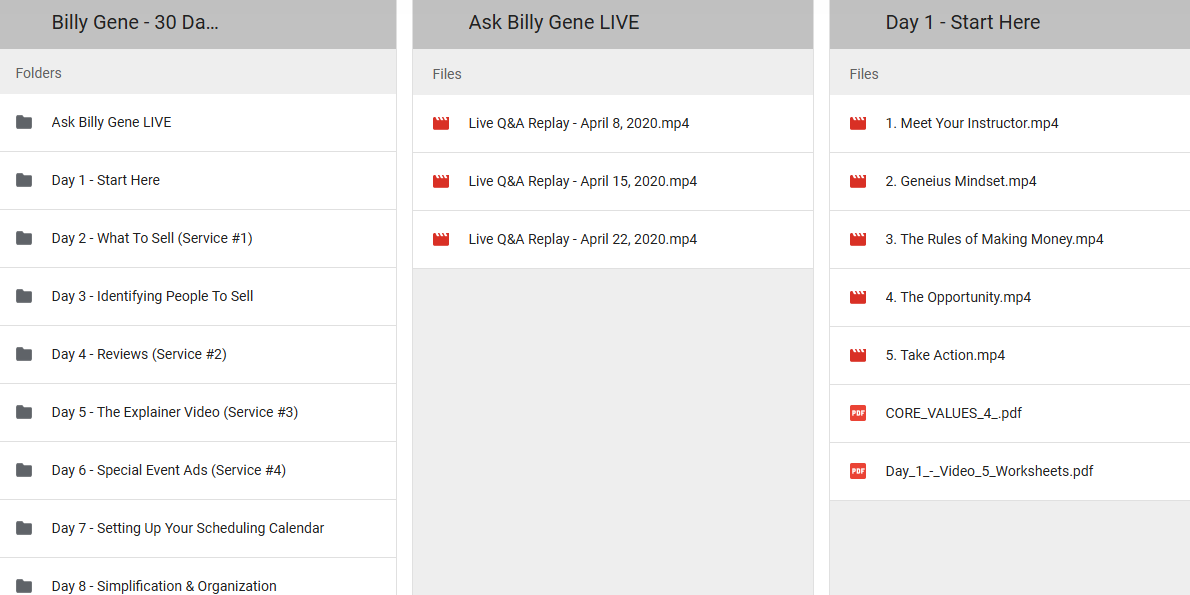Open Day 5 - The Explainer Video folder
1190x595 pixels.
(175, 412)
